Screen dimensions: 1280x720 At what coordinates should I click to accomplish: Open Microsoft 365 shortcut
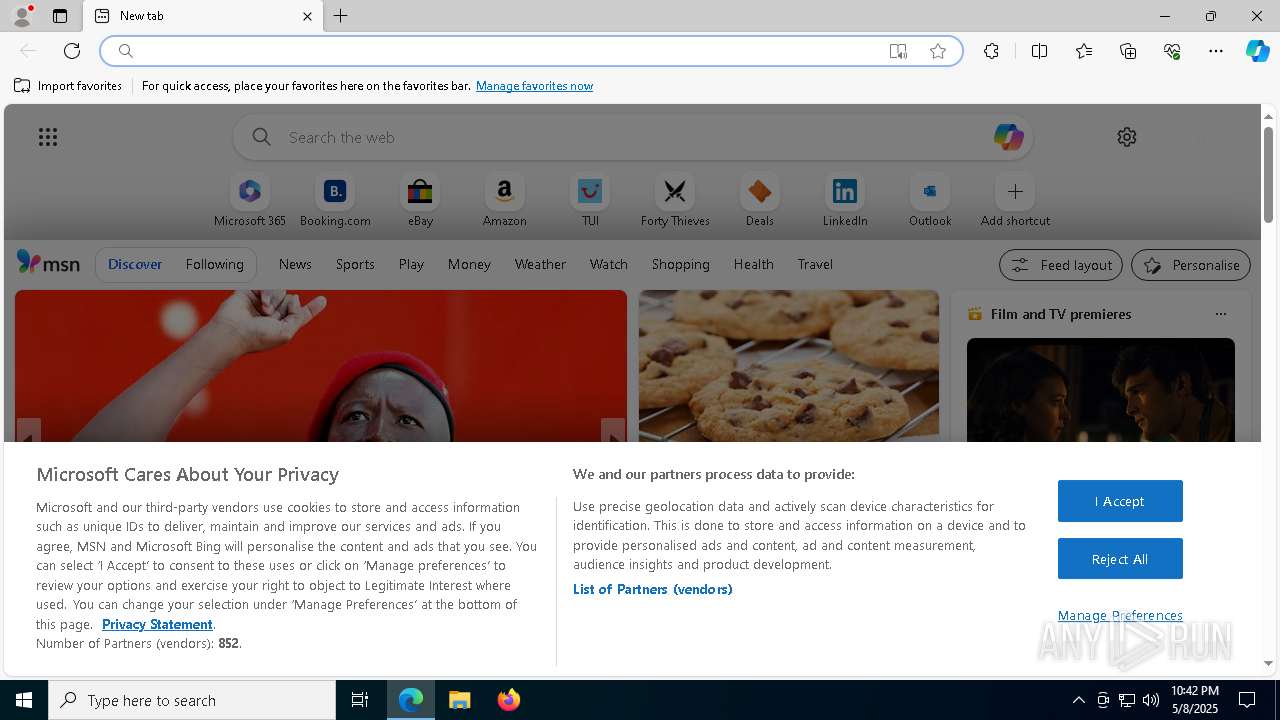tap(250, 201)
